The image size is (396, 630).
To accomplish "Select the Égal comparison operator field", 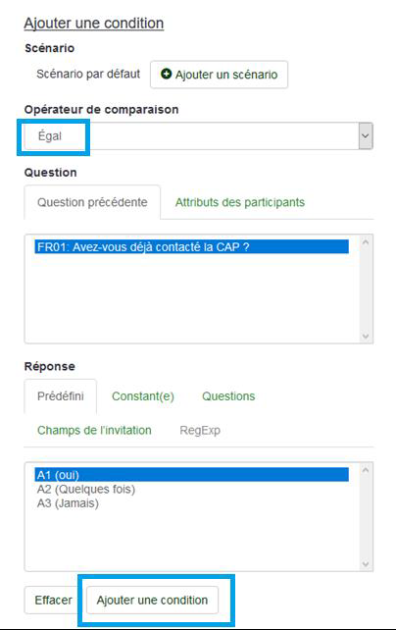I will [x=198, y=136].
